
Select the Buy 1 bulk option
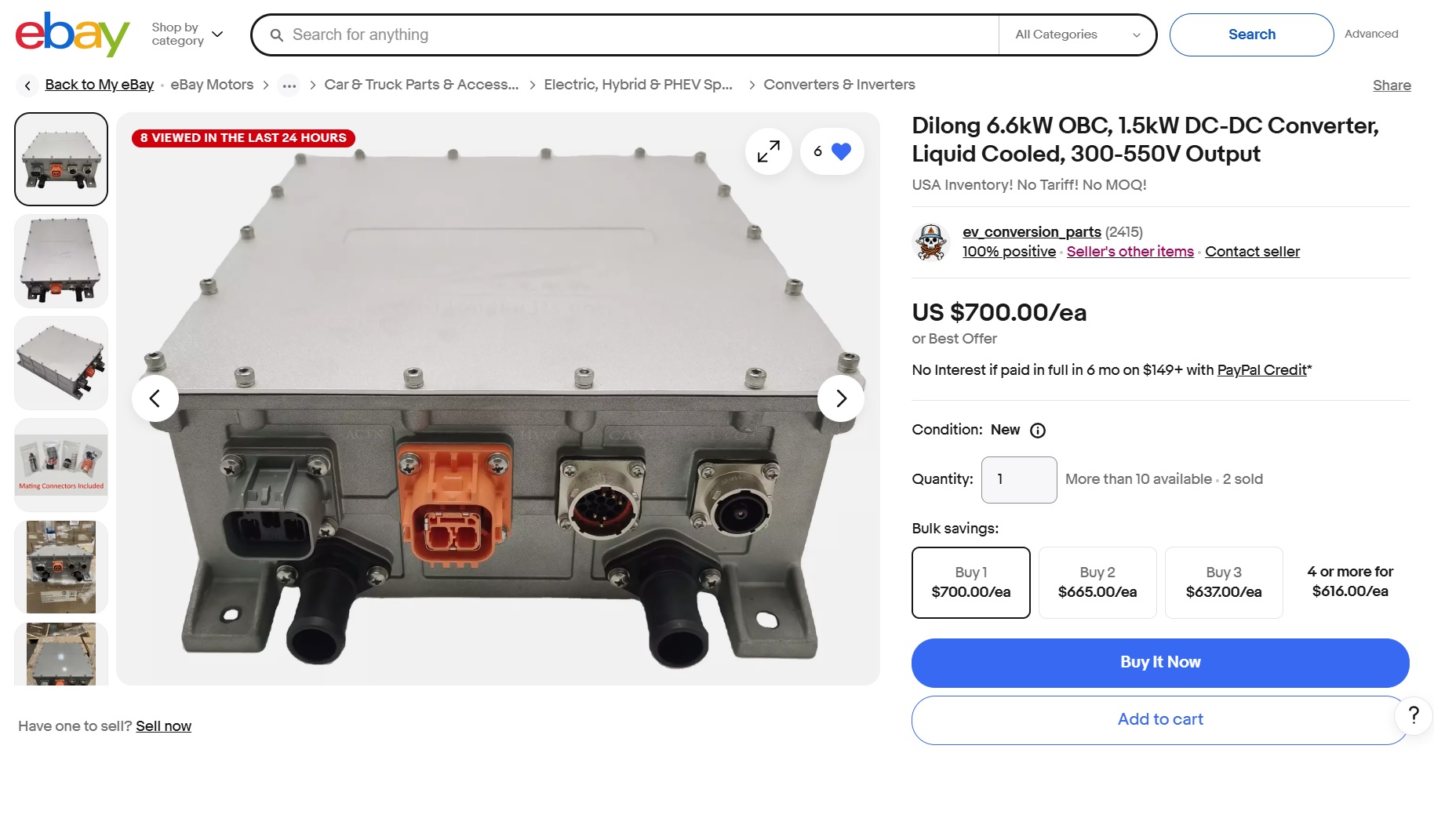[970, 583]
